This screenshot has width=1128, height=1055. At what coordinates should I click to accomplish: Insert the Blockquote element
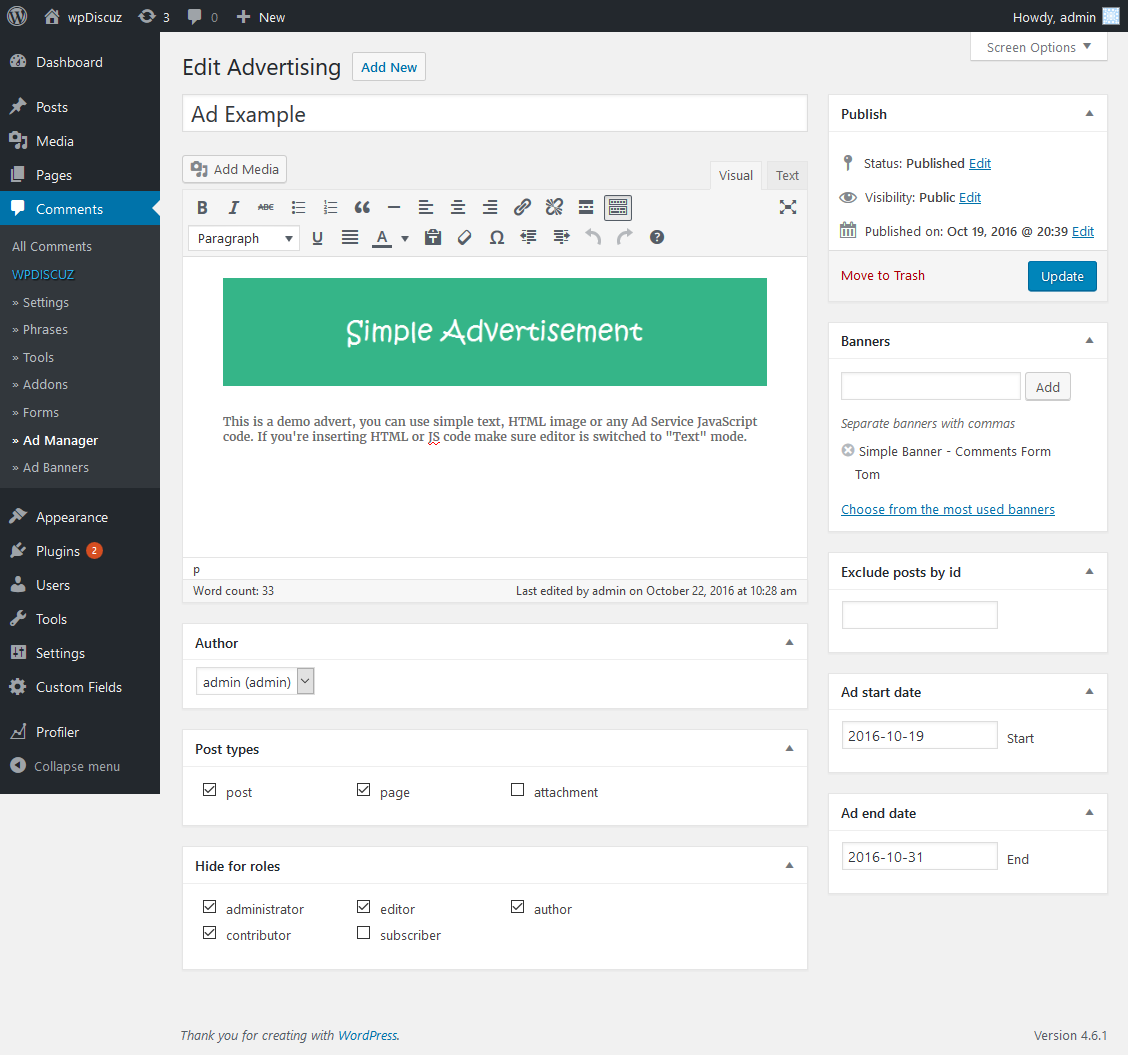(362, 207)
